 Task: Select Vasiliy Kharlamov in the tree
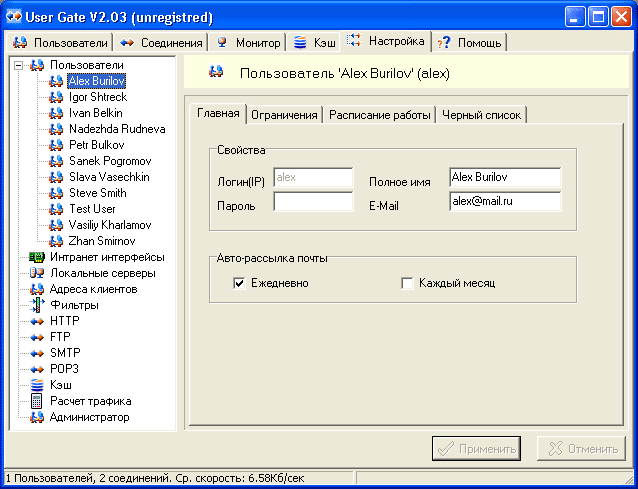click(x=110, y=225)
